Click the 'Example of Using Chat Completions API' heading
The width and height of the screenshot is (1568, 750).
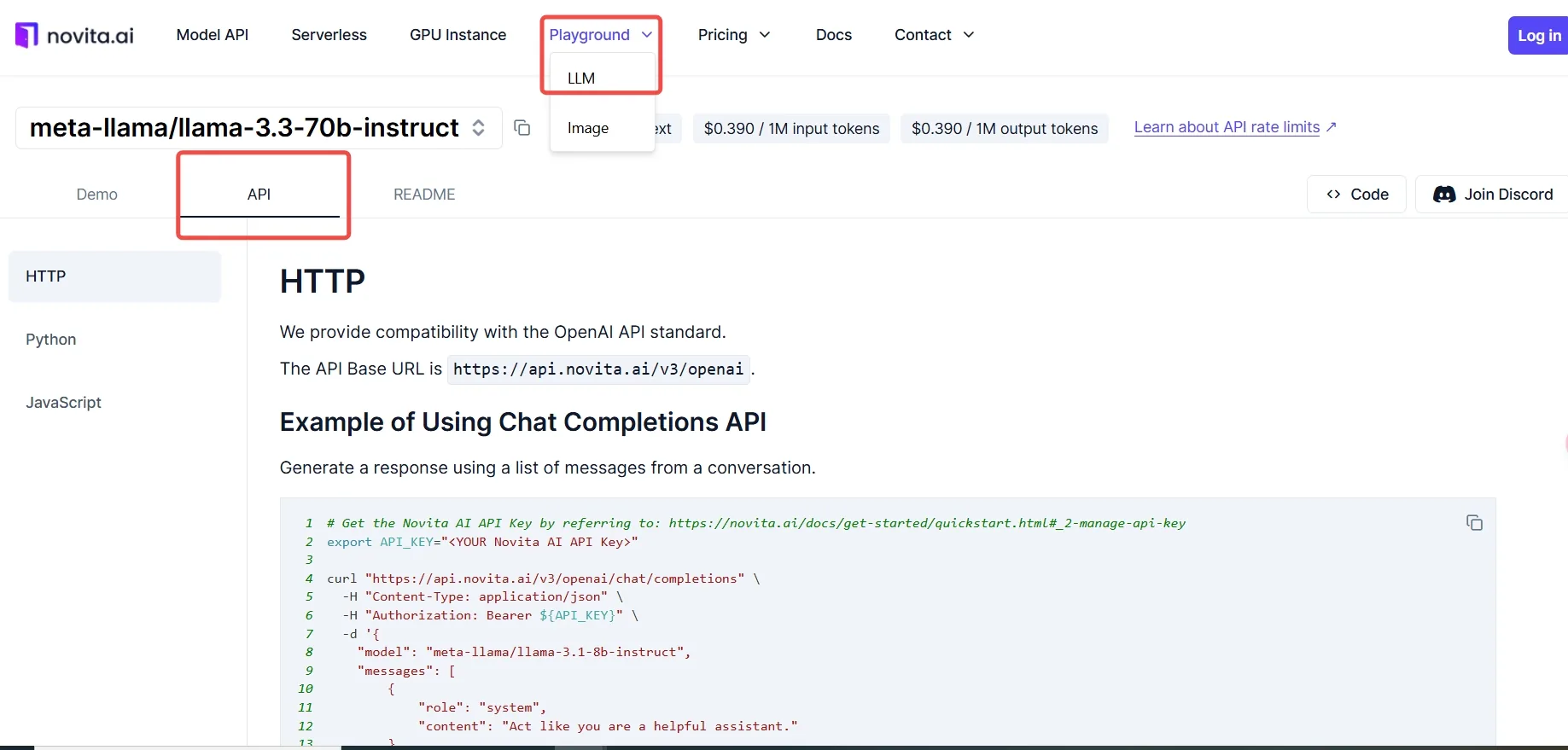[523, 422]
